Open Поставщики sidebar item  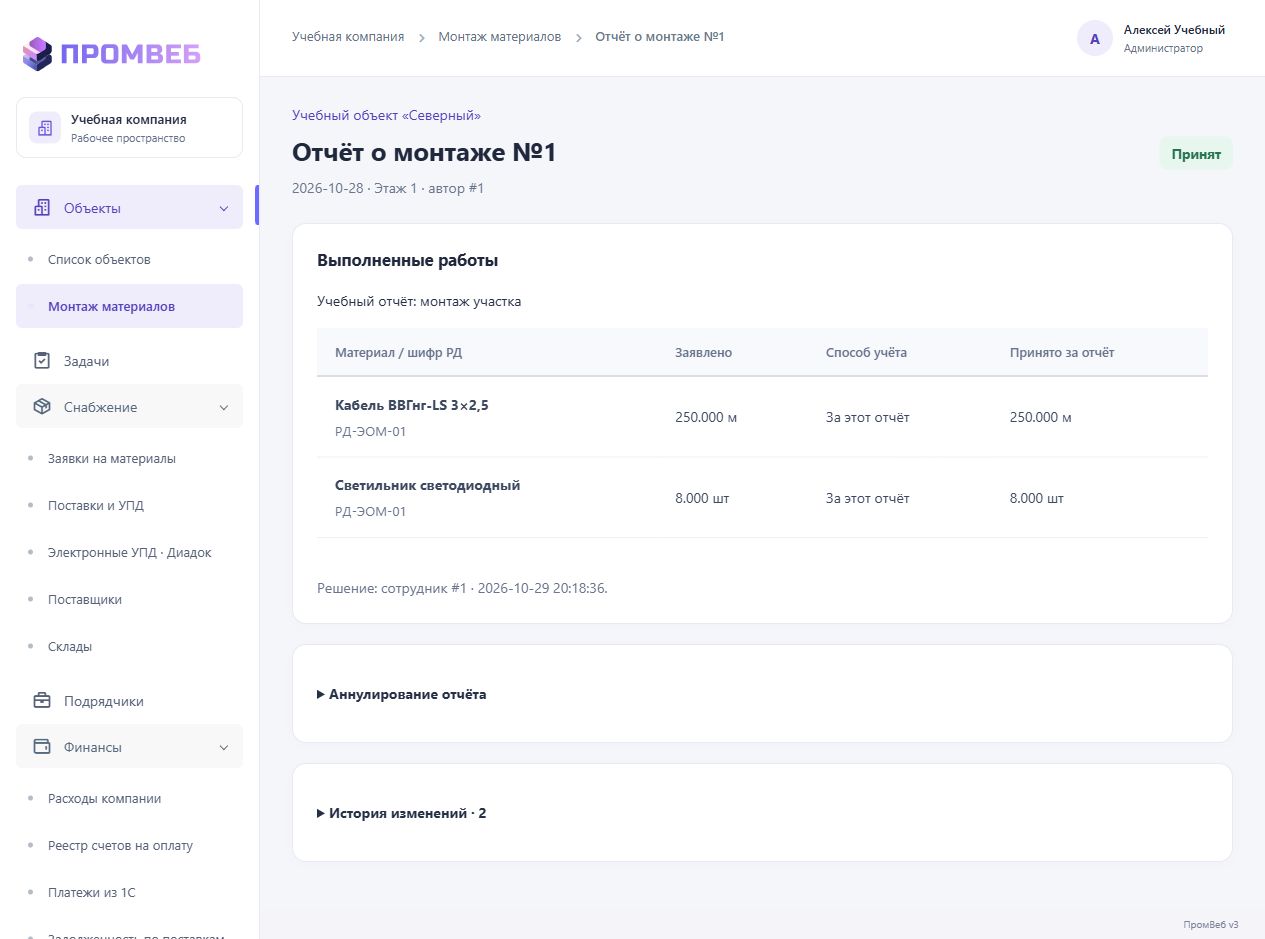[85, 599]
